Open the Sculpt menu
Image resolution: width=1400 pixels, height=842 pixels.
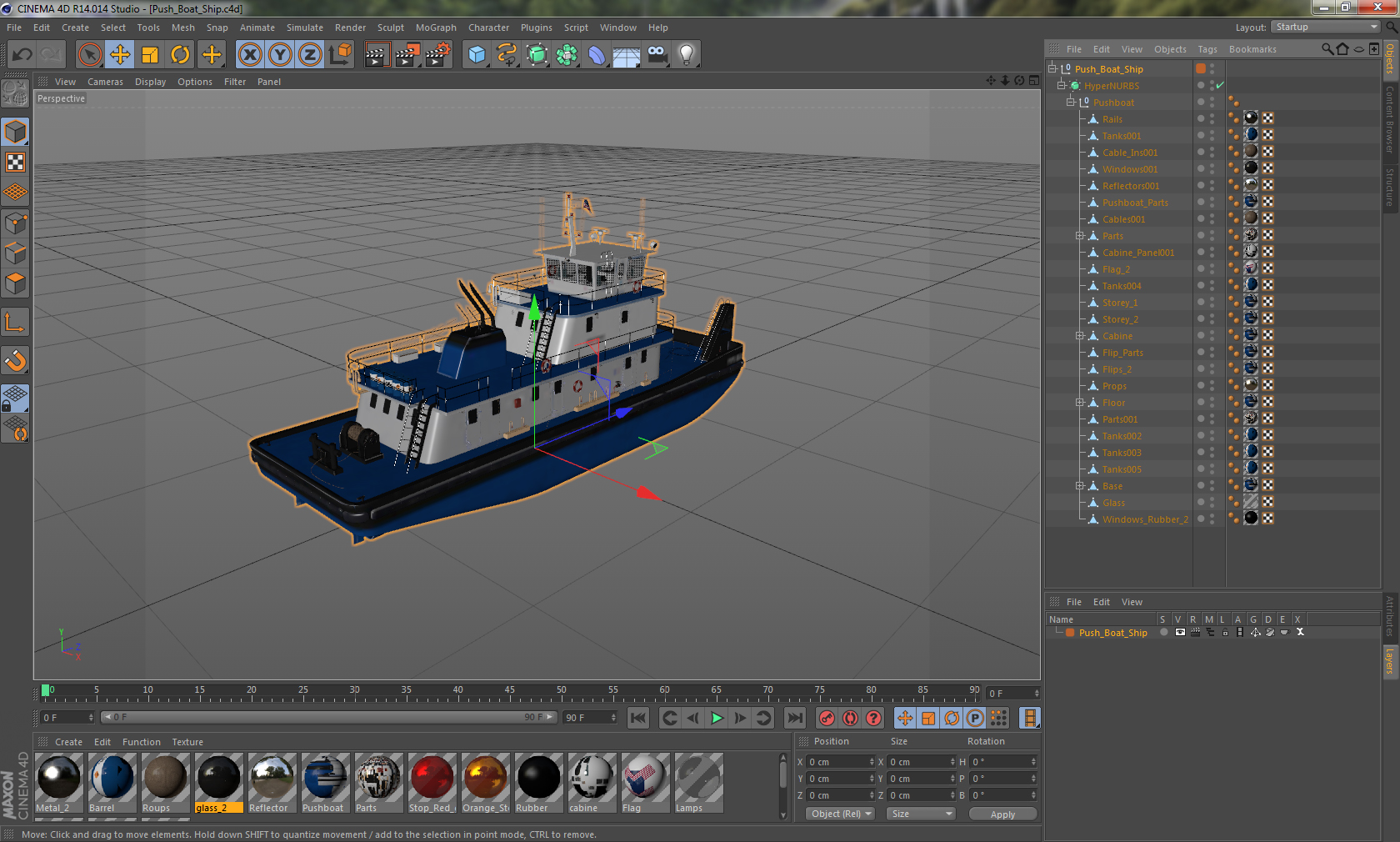(390, 28)
